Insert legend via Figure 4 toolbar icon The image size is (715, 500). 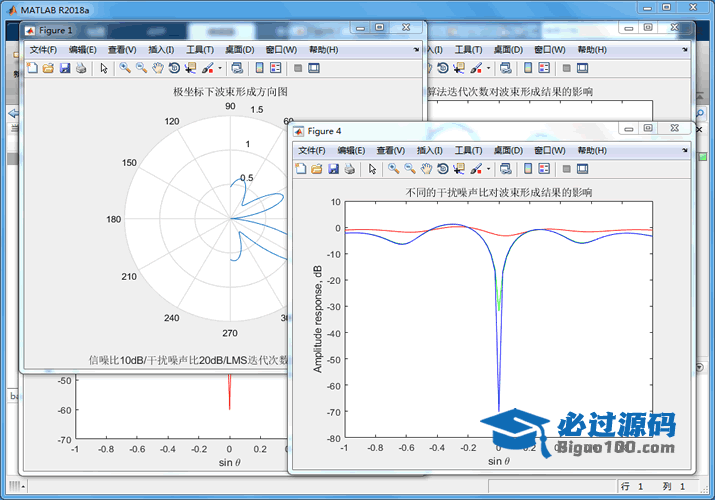click(x=544, y=169)
